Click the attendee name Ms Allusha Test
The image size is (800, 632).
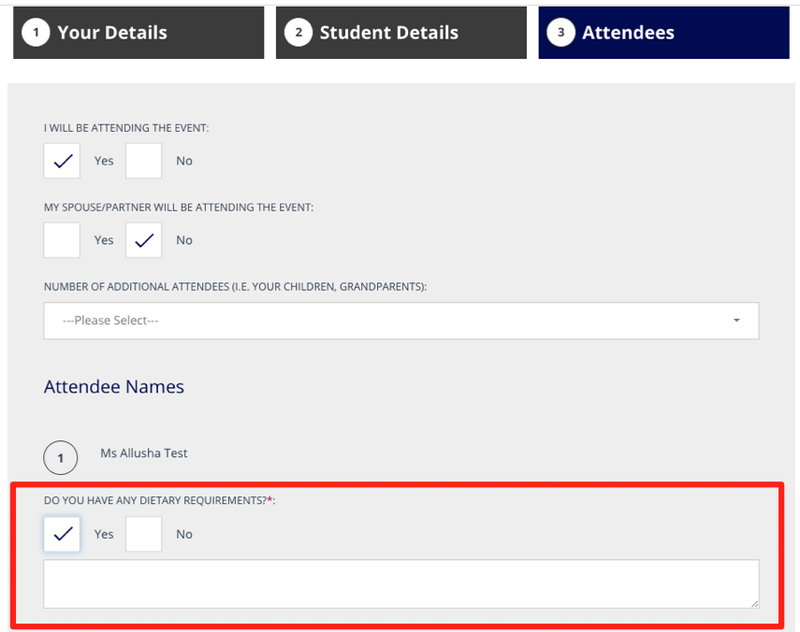144,453
